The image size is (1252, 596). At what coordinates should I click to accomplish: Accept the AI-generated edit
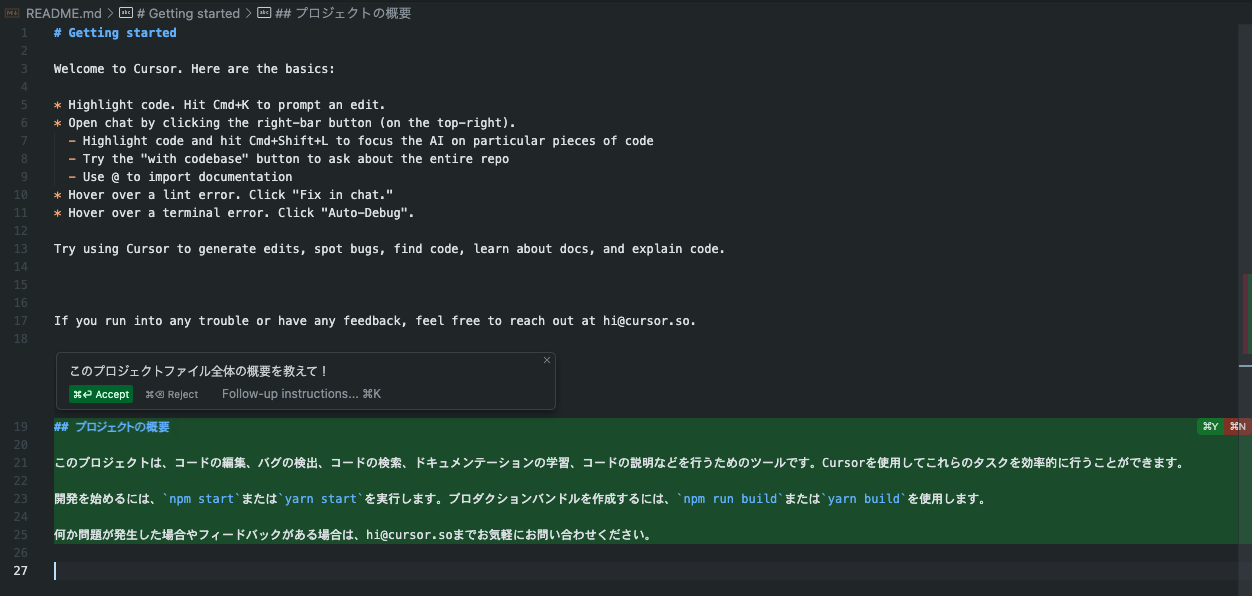coord(101,394)
